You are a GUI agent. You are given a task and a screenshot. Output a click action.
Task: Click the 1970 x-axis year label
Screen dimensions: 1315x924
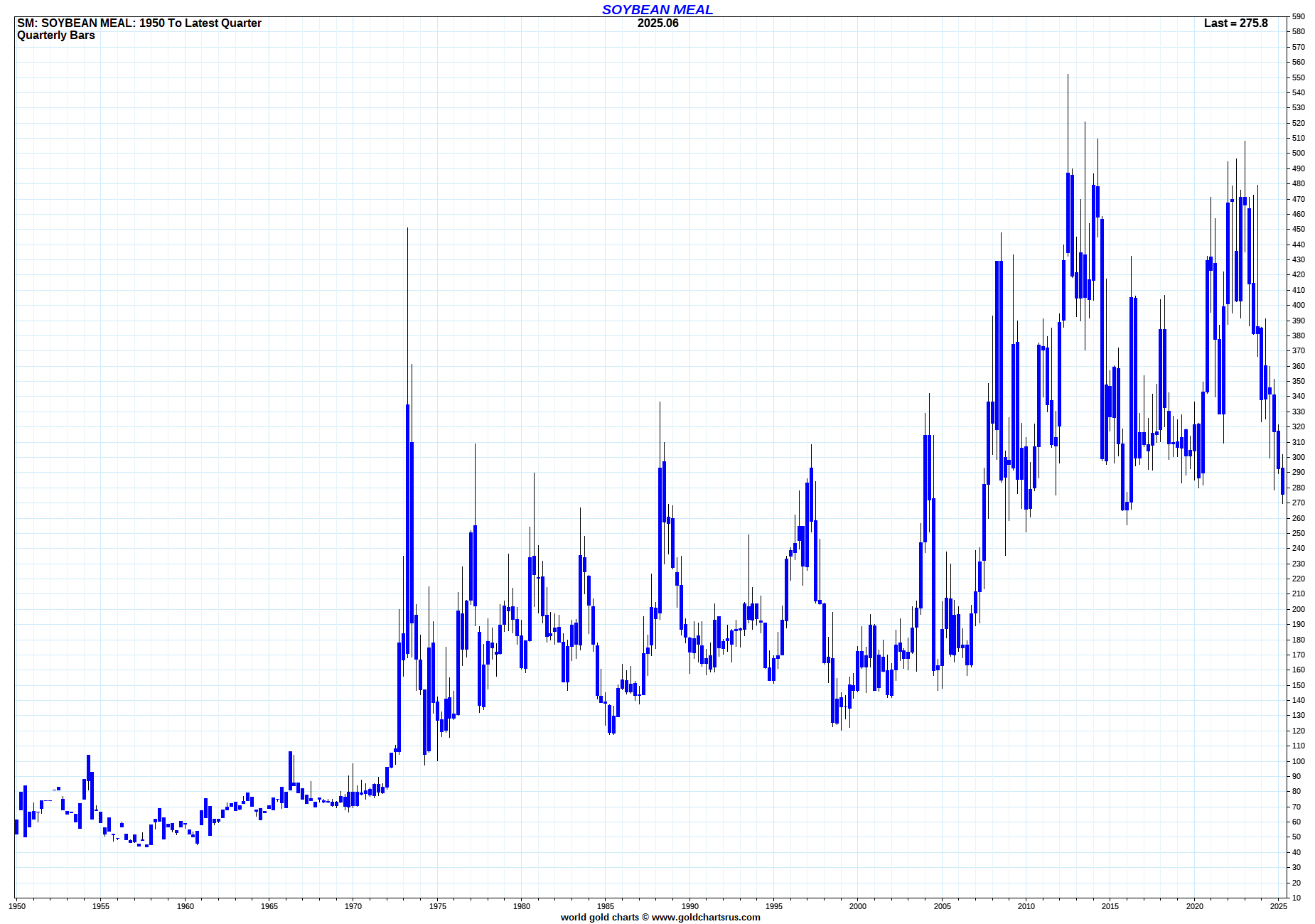pyautogui.click(x=353, y=906)
